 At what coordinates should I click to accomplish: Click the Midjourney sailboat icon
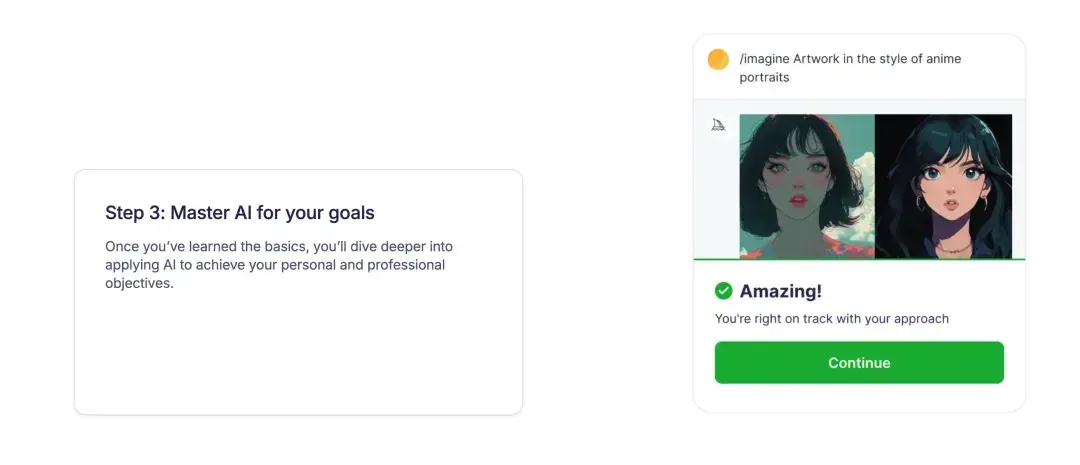pyautogui.click(x=718, y=125)
